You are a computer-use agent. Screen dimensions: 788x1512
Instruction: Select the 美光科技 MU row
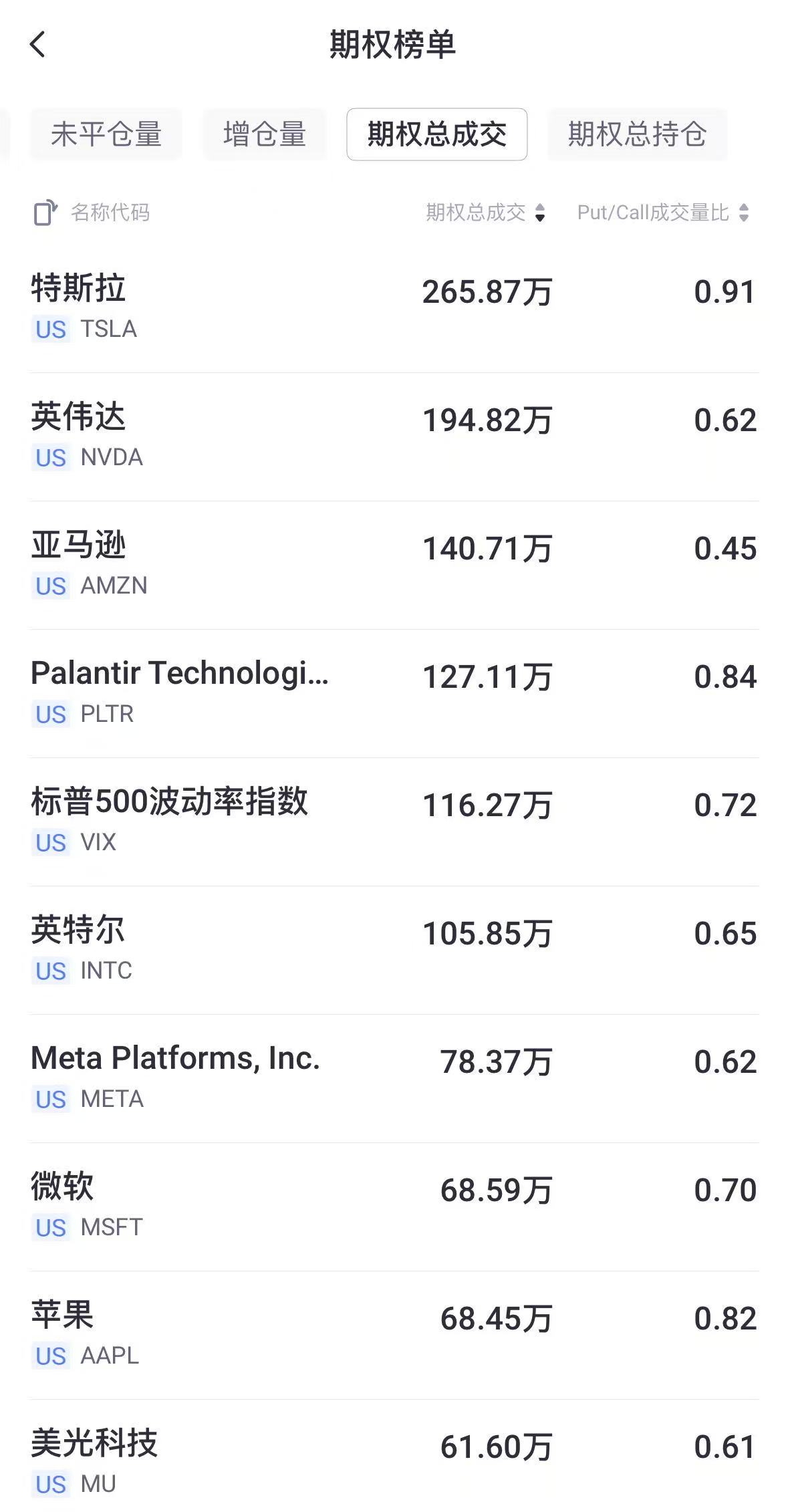(x=394, y=1461)
